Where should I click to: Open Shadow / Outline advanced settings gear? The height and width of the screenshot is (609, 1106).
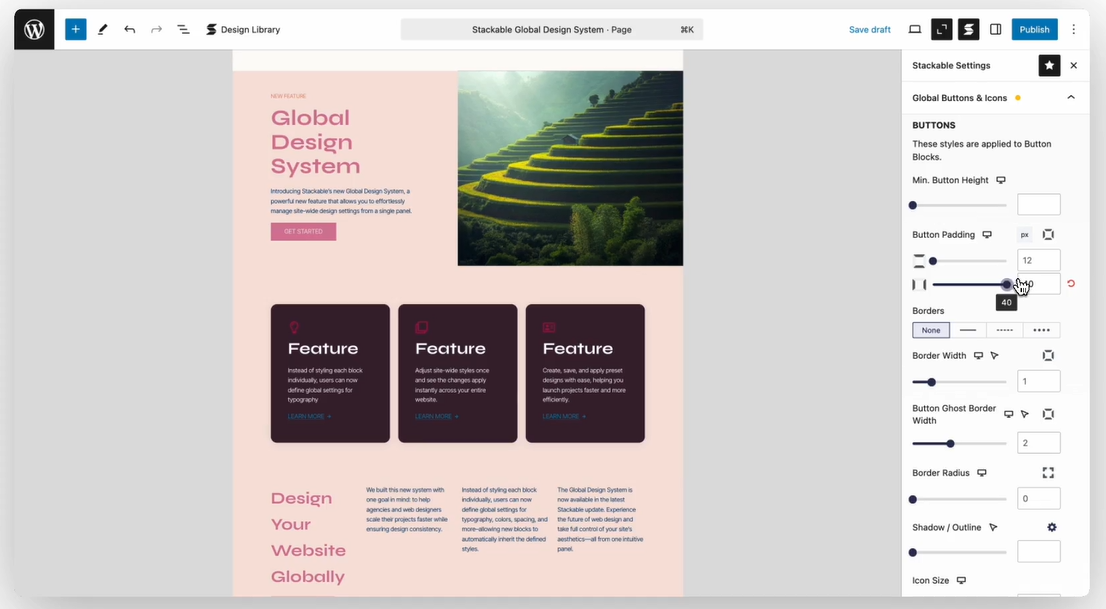(1050, 527)
